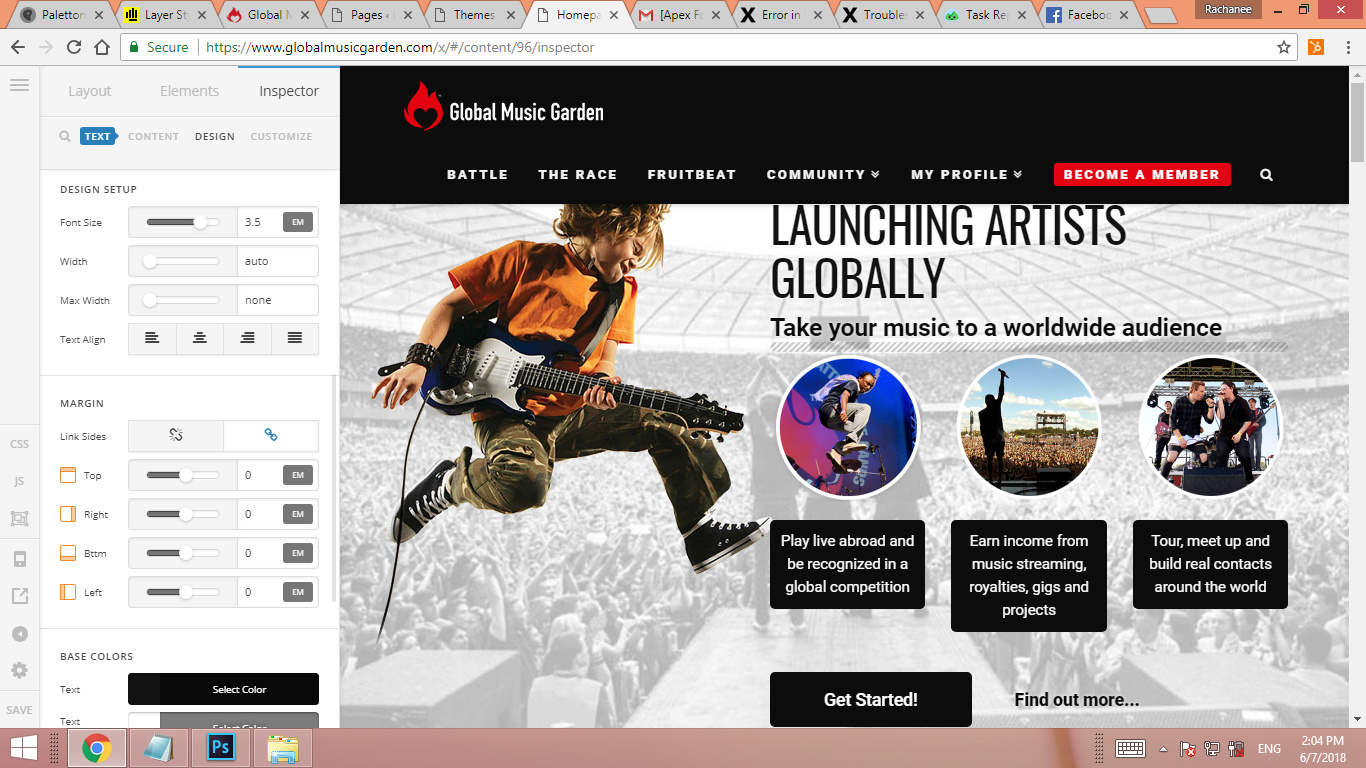This screenshot has height=768, width=1366.
Task: Click the Max Width field showing none
Action: point(278,300)
